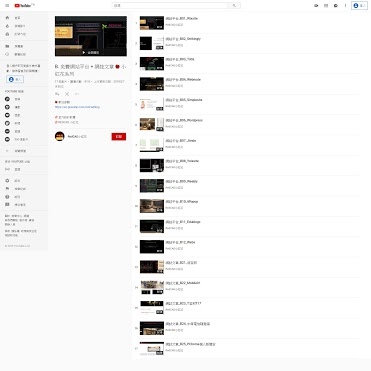371x371 pixels.
Task: Click the red subscribe button
Action: click(x=119, y=137)
